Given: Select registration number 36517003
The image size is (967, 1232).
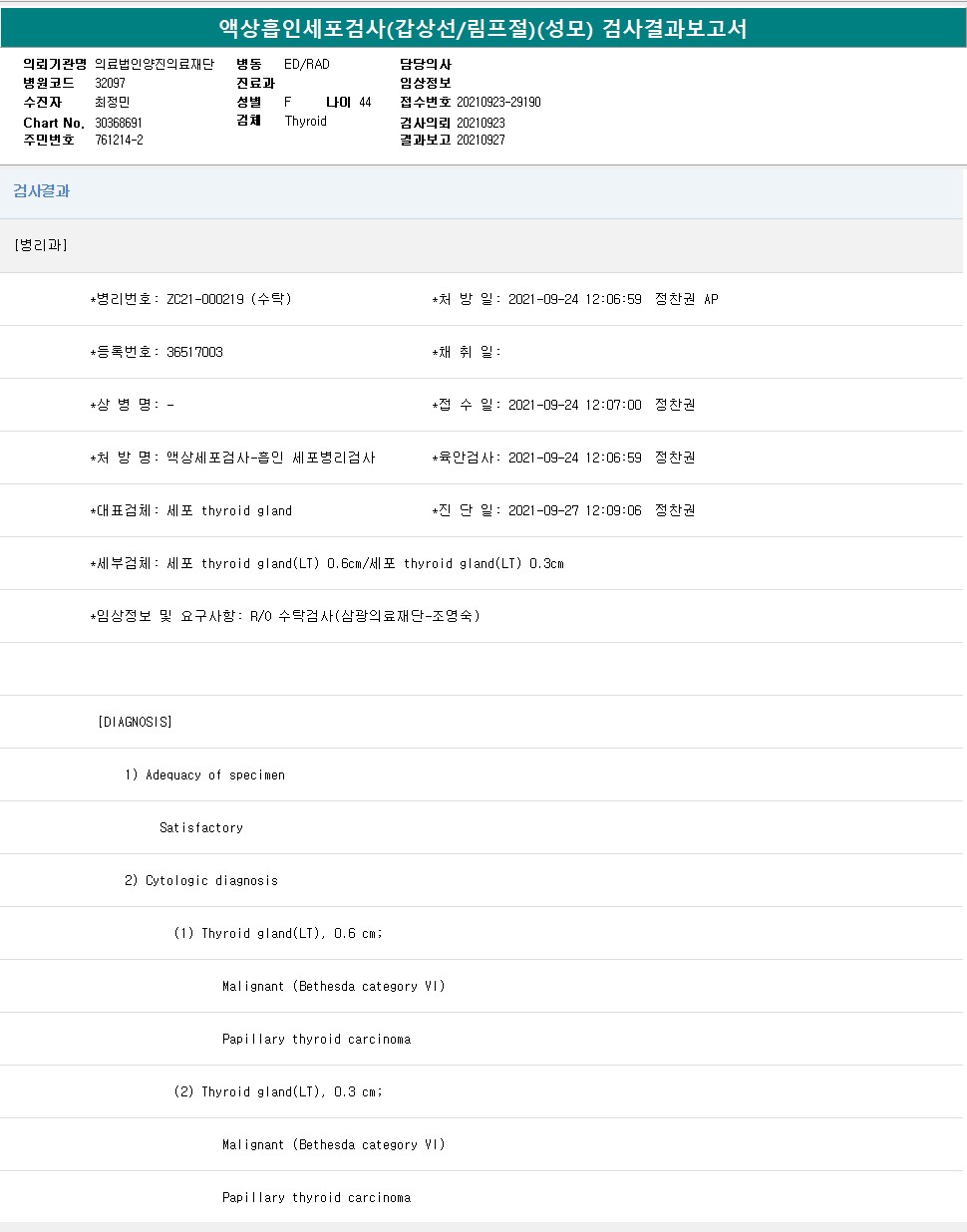Looking at the screenshot, I should point(195,352).
